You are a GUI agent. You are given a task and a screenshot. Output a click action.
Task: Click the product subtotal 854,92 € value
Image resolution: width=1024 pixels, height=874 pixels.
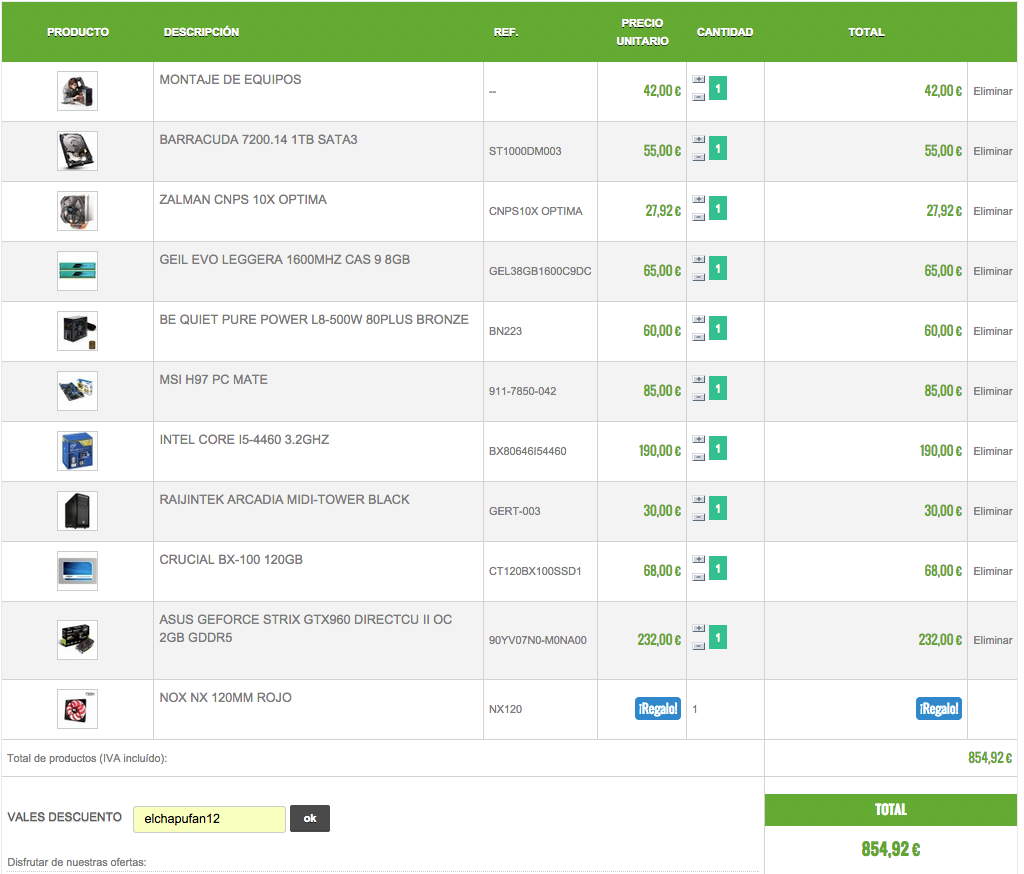pos(989,758)
